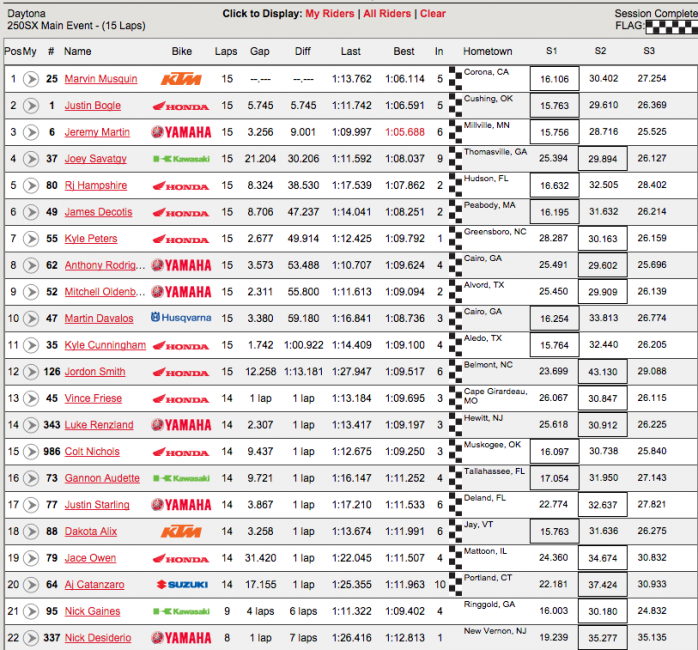Select the boxed S1 time 16.106
This screenshot has height=650, width=698.
tap(555, 79)
